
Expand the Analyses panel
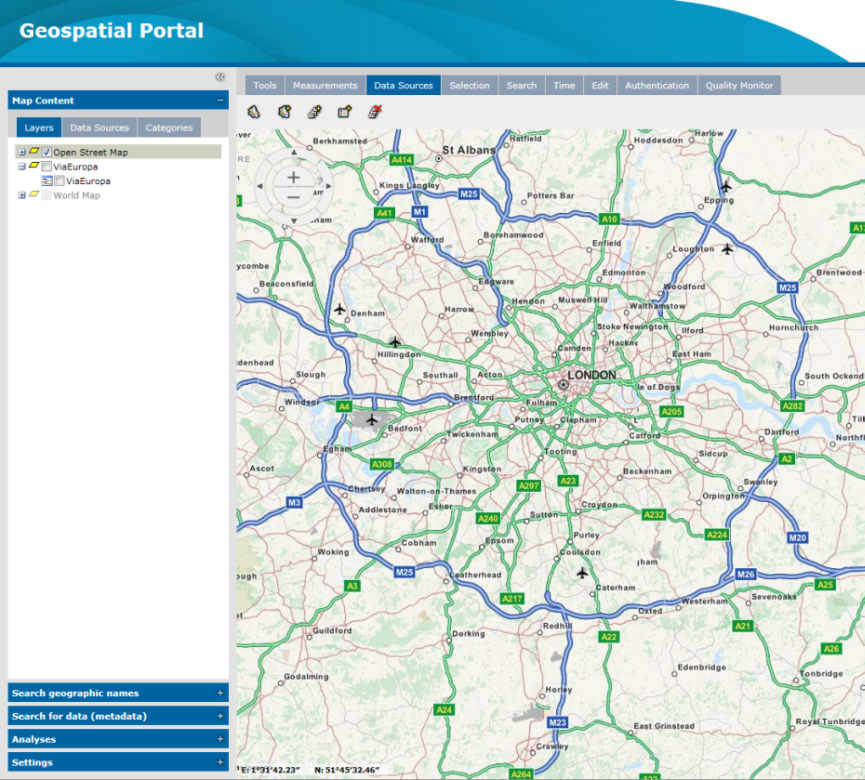point(219,740)
